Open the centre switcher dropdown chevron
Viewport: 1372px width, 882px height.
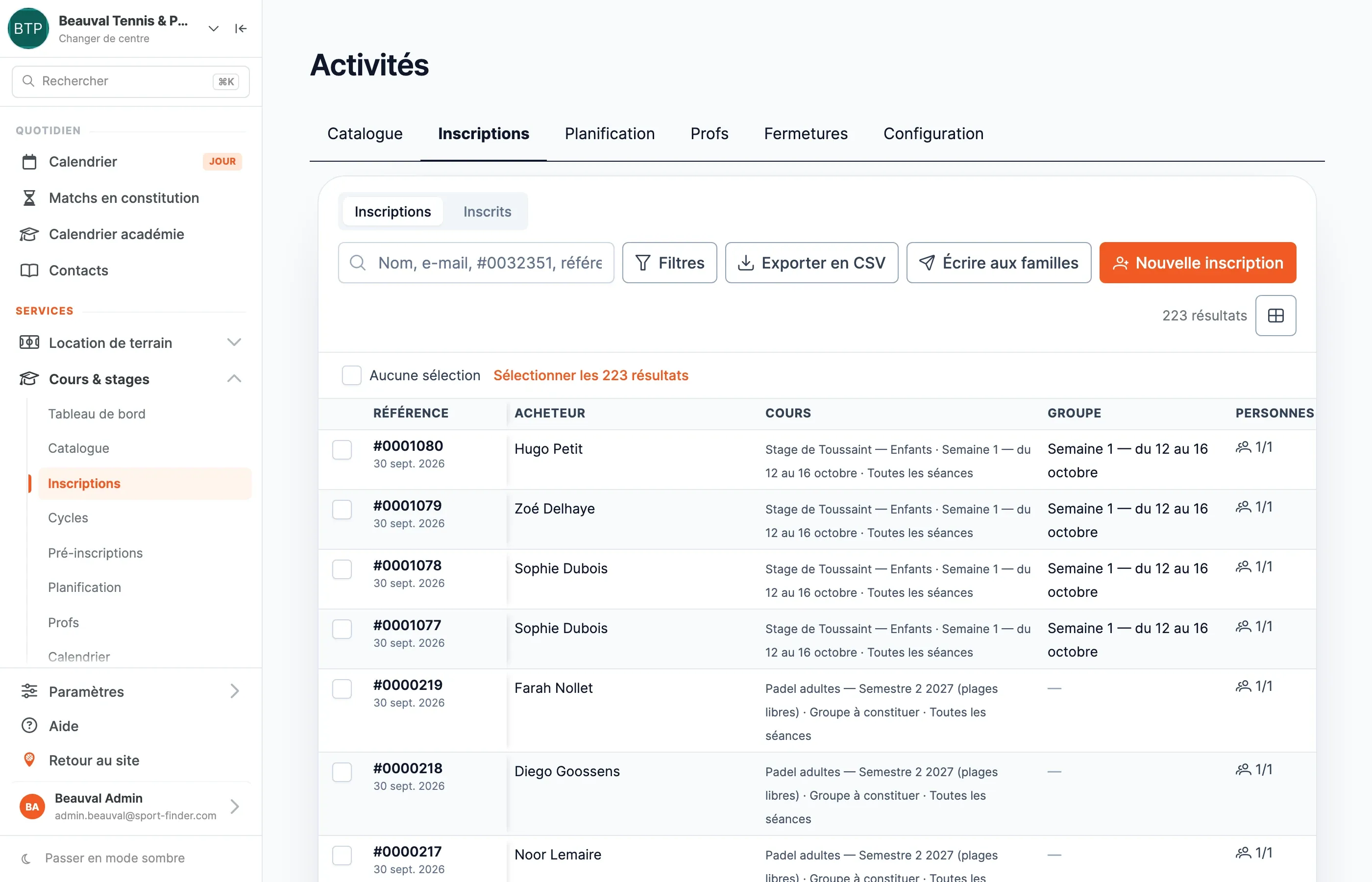click(x=213, y=28)
